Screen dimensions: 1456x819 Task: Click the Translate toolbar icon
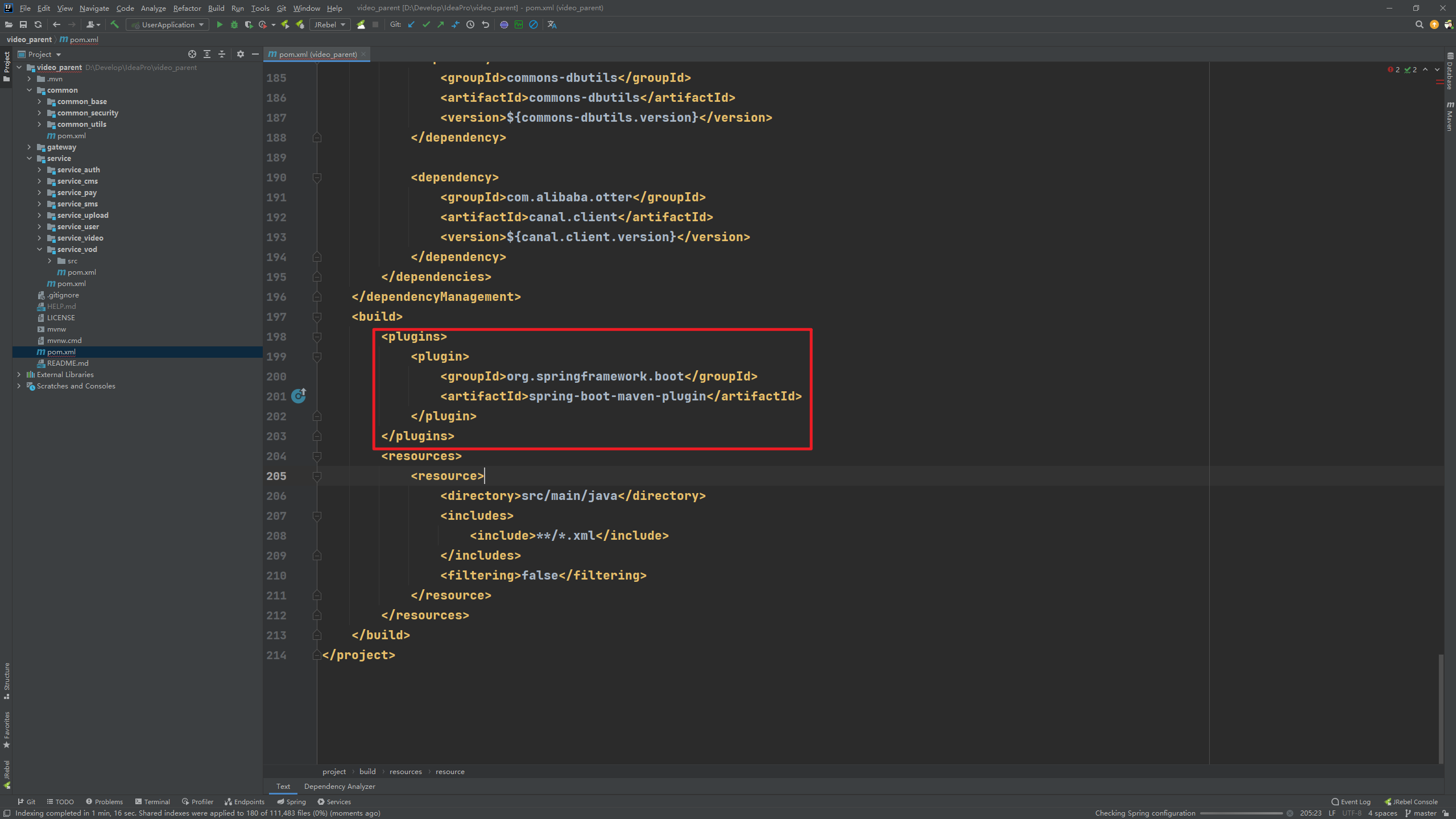click(x=552, y=24)
